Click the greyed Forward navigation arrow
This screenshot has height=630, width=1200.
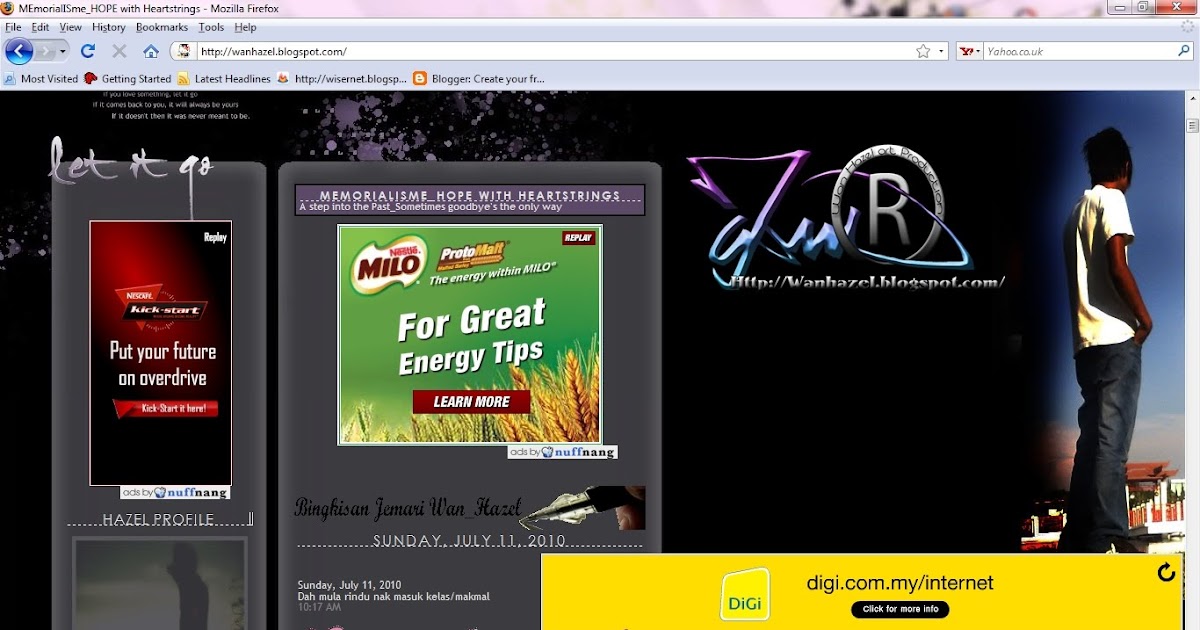(47, 50)
